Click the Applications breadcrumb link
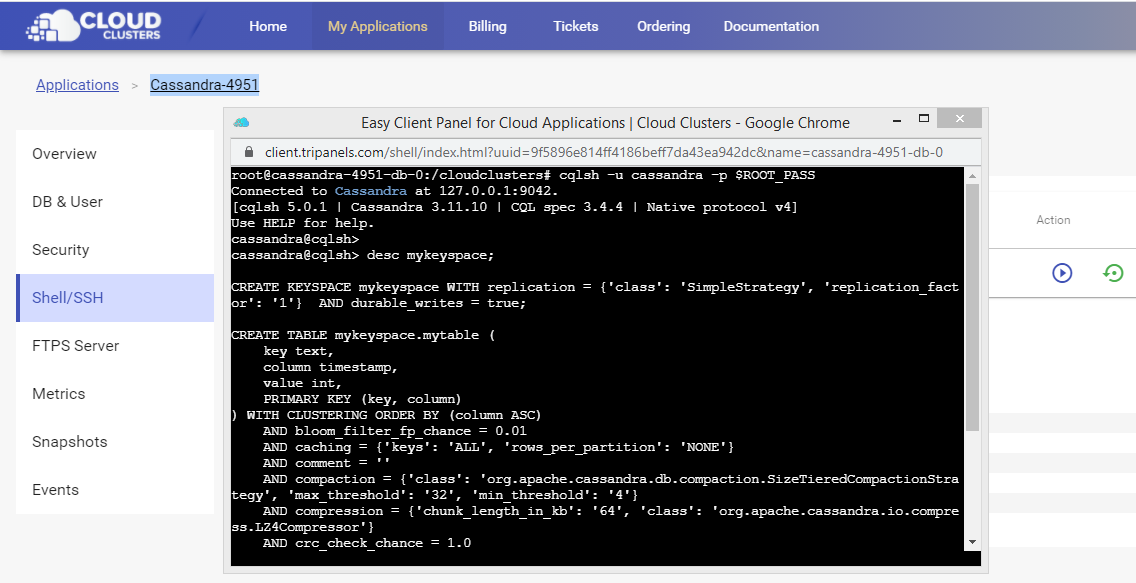 (78, 85)
